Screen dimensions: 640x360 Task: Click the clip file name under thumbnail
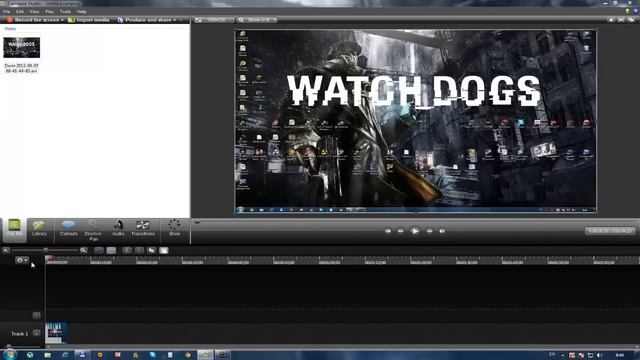(x=22, y=68)
